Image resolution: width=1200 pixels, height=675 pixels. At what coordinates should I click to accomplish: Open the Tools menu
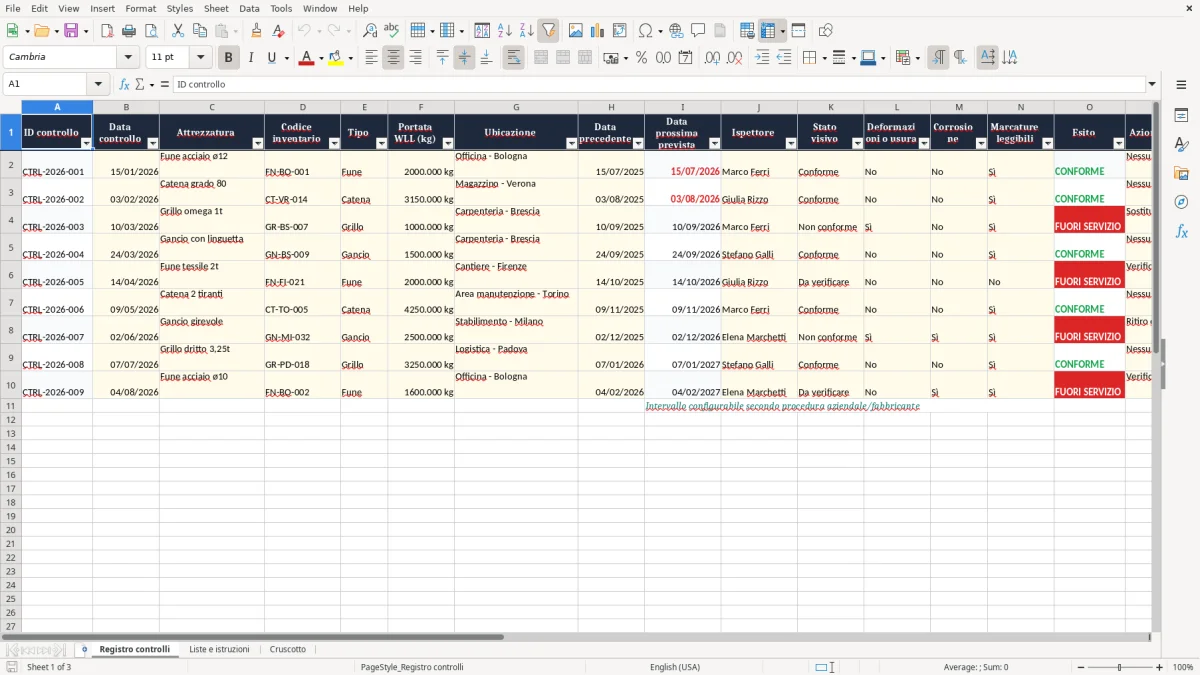281,8
